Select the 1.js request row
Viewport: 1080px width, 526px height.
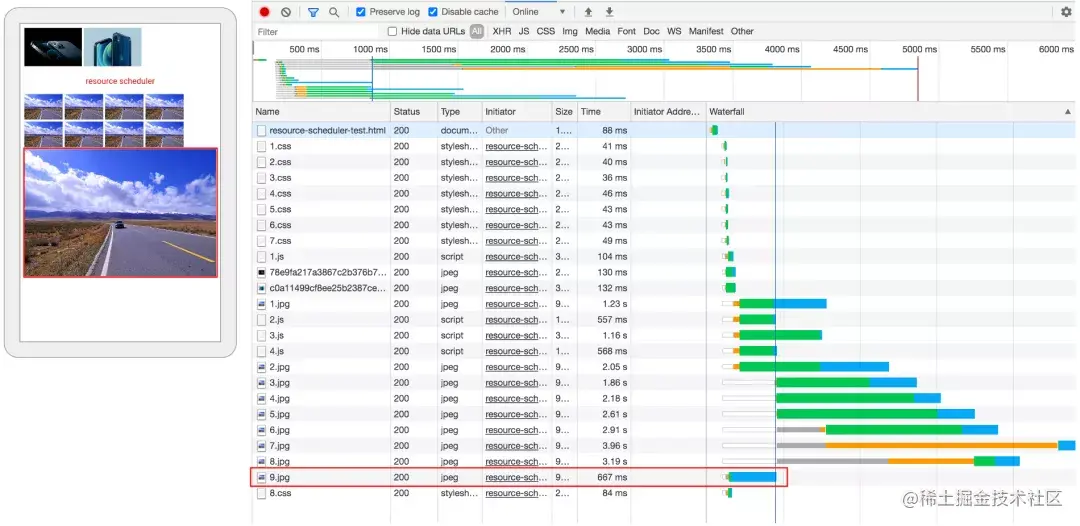664,257
